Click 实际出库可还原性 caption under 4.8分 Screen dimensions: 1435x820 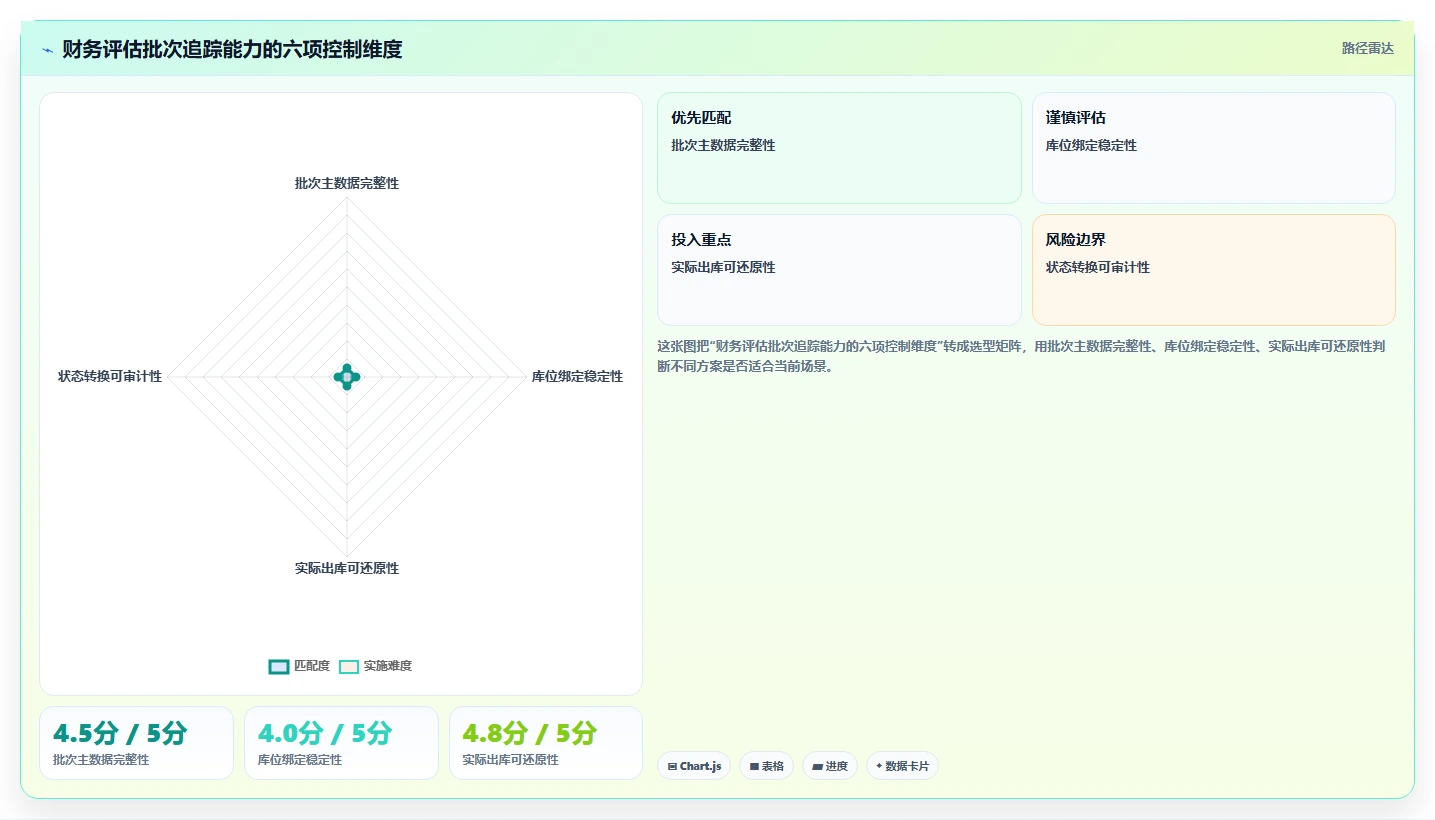[510, 760]
